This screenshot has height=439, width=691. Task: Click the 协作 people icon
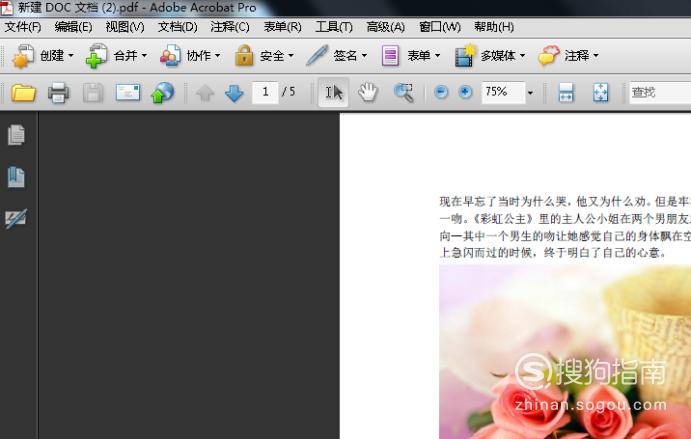pos(170,56)
